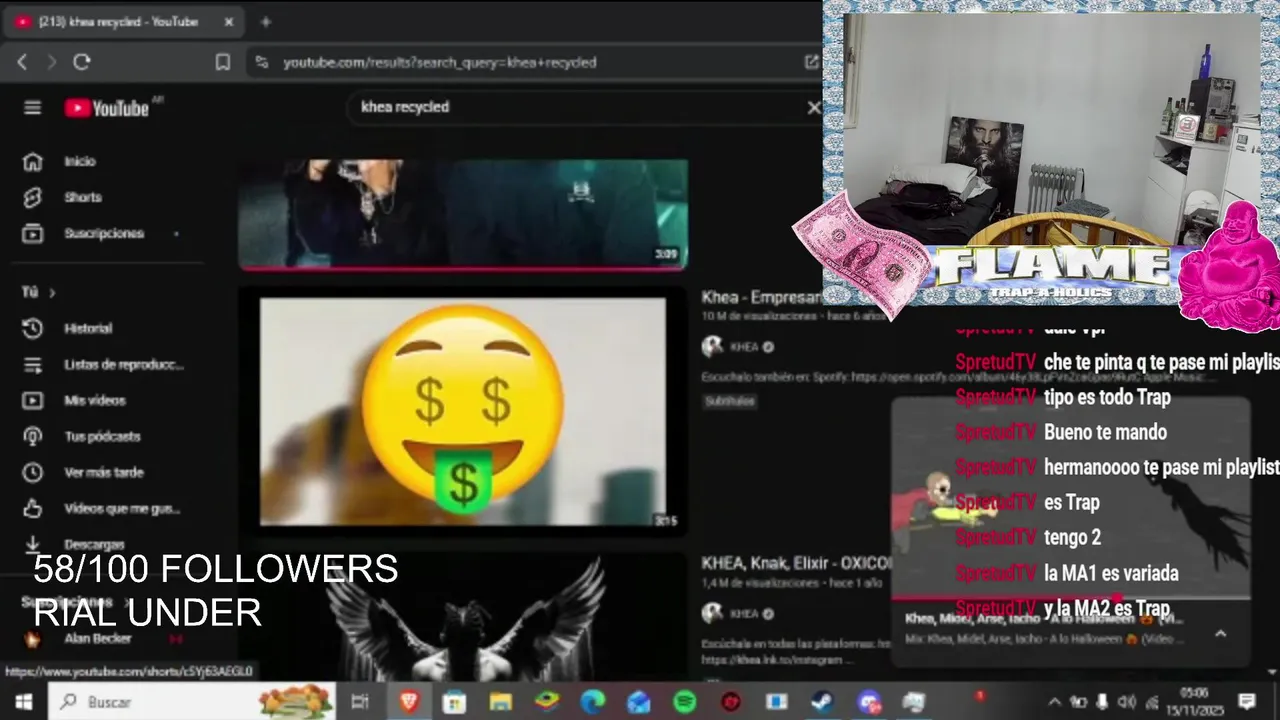Click the YouTube logo

[x=107, y=108]
